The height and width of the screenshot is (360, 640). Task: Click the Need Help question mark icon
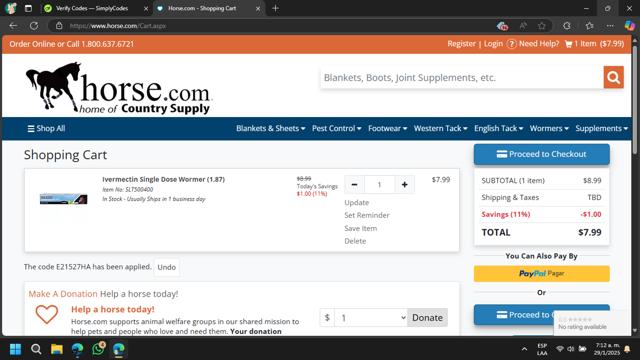click(x=511, y=44)
